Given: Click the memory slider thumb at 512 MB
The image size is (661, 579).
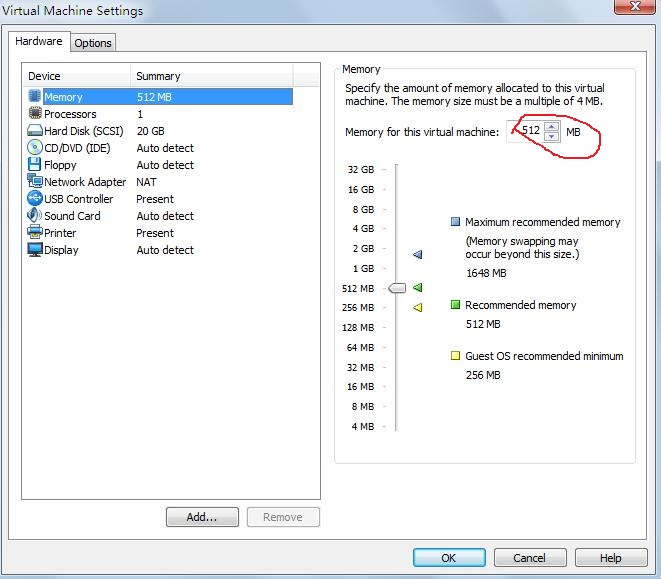Looking at the screenshot, I should 397,288.
